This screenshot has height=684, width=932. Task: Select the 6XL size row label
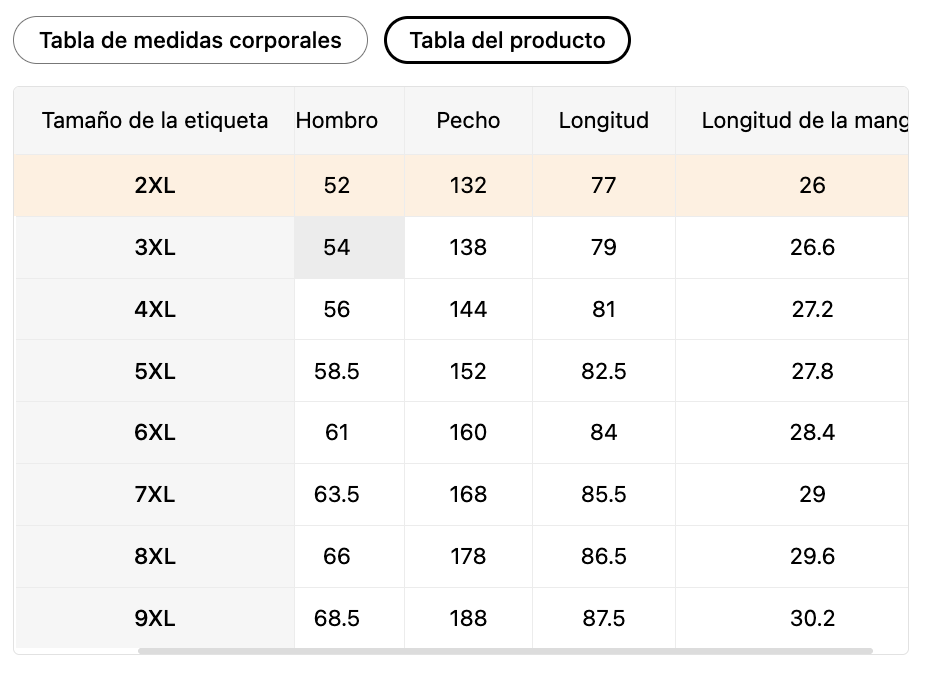click(x=155, y=432)
